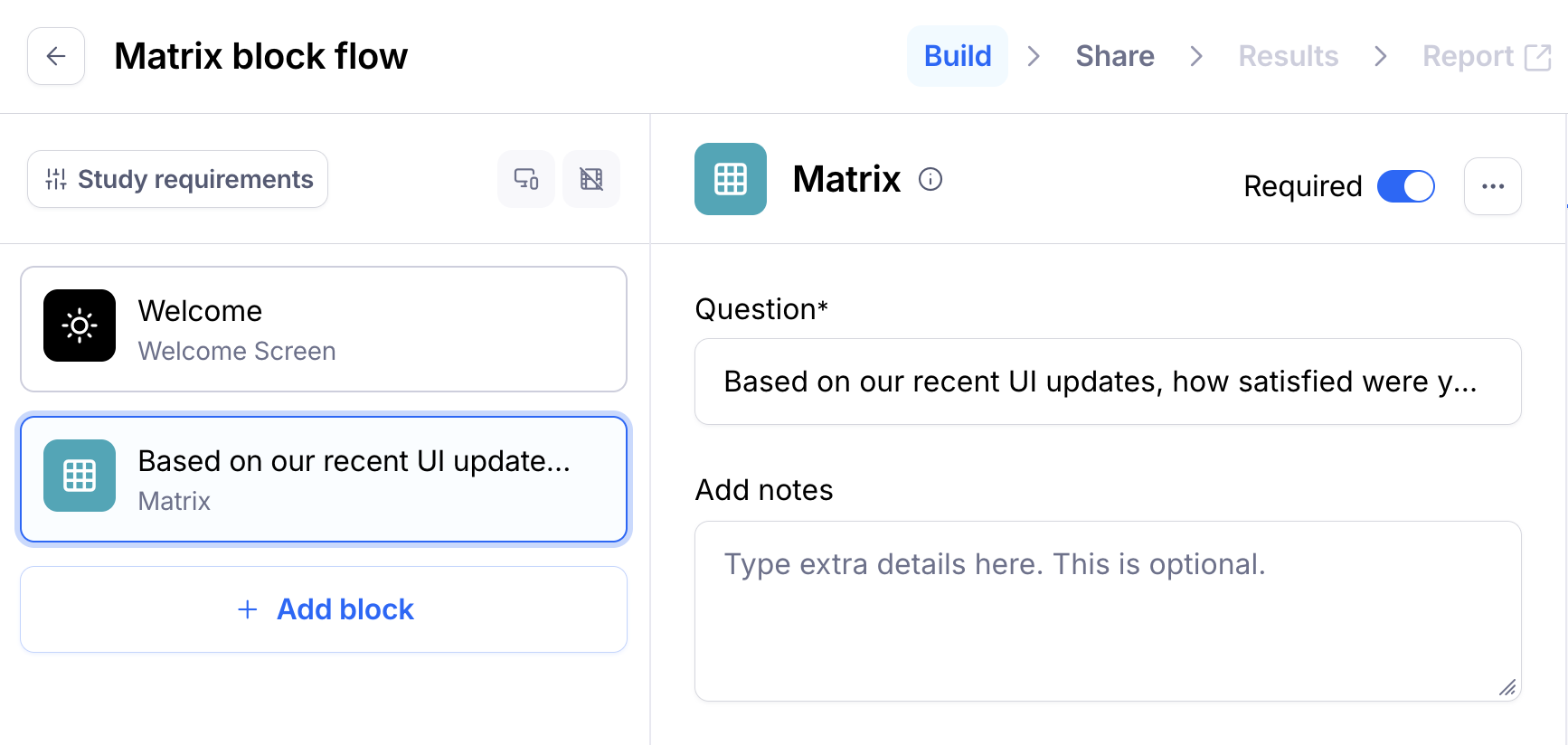Click chevron between Build and Share
The width and height of the screenshot is (1568, 745).
pyautogui.click(x=1034, y=56)
